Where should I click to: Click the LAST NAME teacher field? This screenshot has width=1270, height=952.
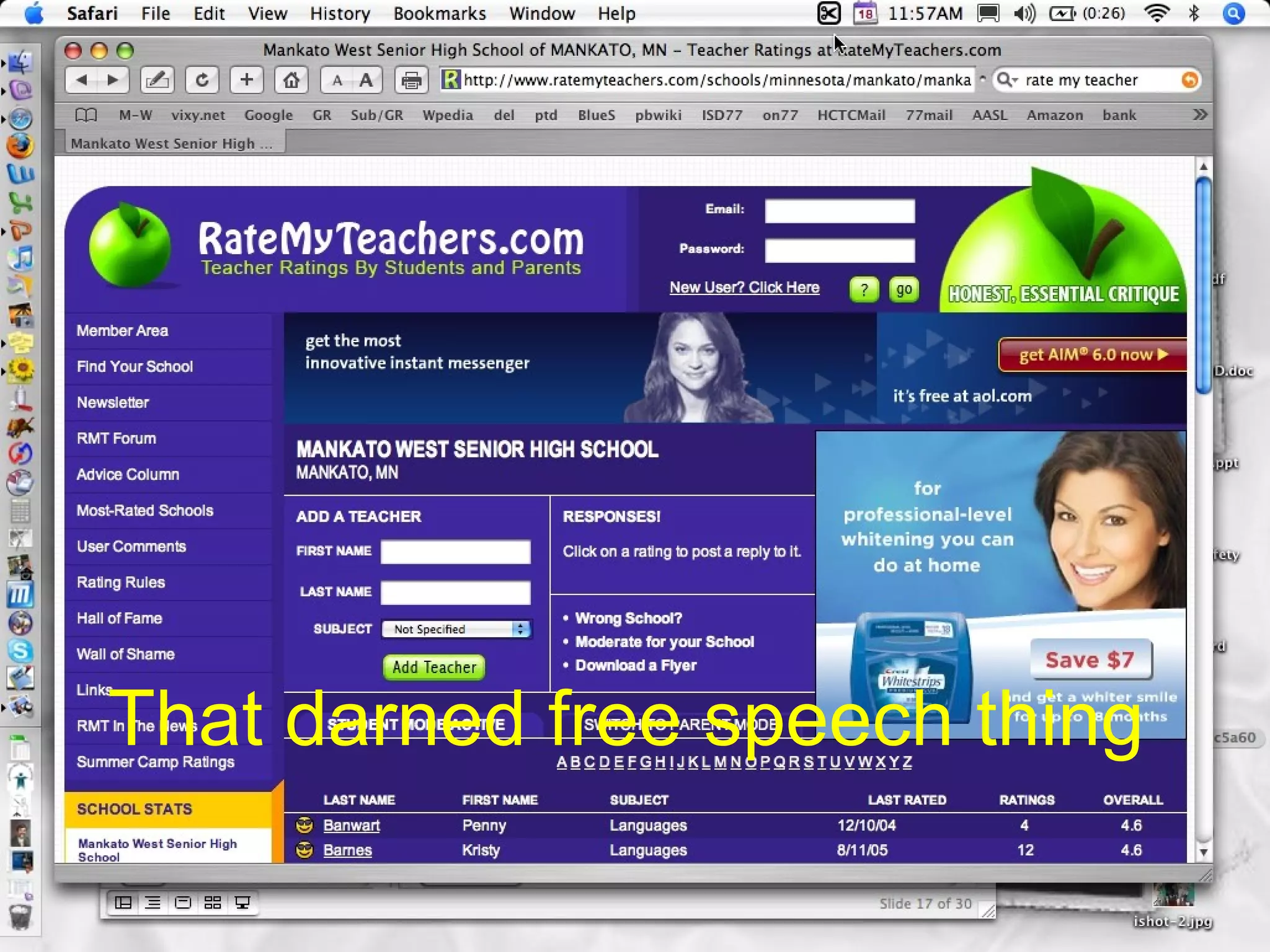[x=455, y=592]
